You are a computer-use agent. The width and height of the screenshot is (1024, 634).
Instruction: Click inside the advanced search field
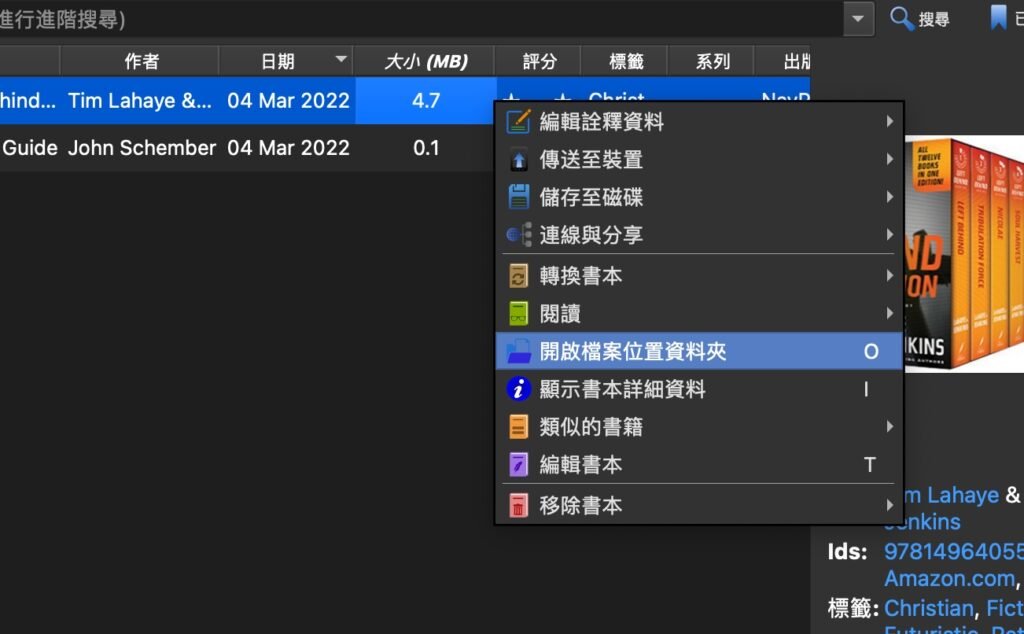[400, 19]
